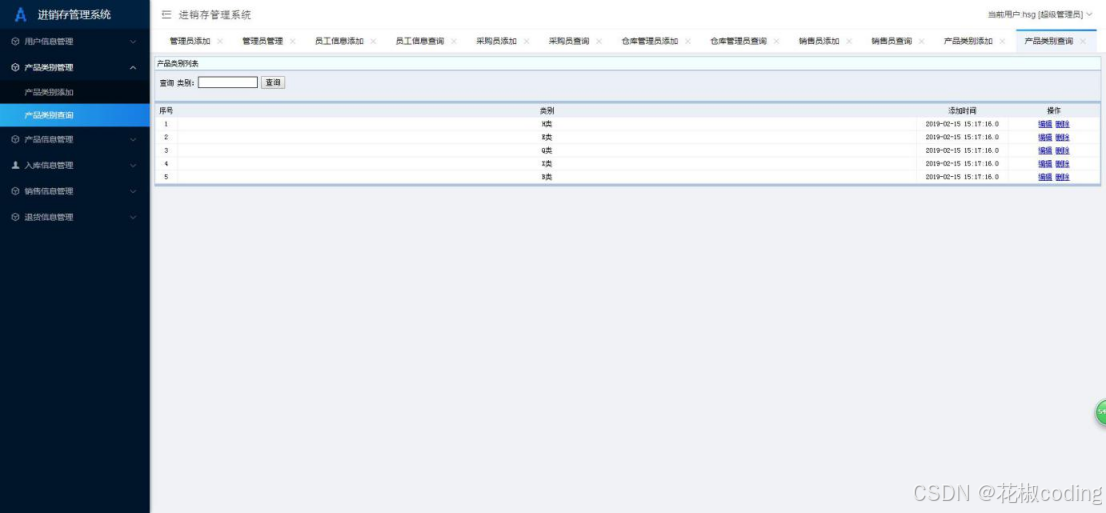Screen dimensions: 1106x513
Task: Close the 销售员添加 tab
Action: [x=849, y=41]
